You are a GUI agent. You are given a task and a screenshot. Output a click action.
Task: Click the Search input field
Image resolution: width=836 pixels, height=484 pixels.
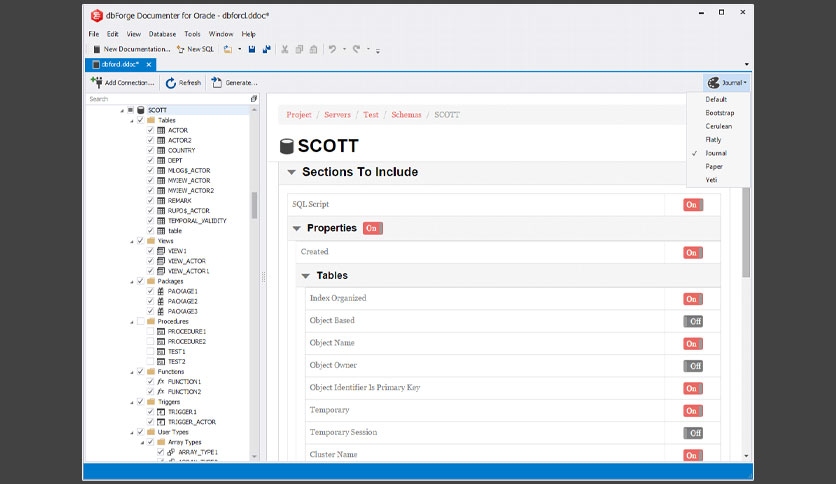(168, 99)
